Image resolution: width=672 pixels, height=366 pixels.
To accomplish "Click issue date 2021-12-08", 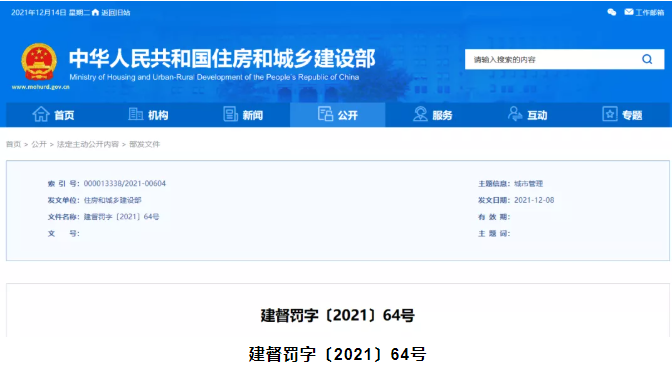I will point(534,200).
